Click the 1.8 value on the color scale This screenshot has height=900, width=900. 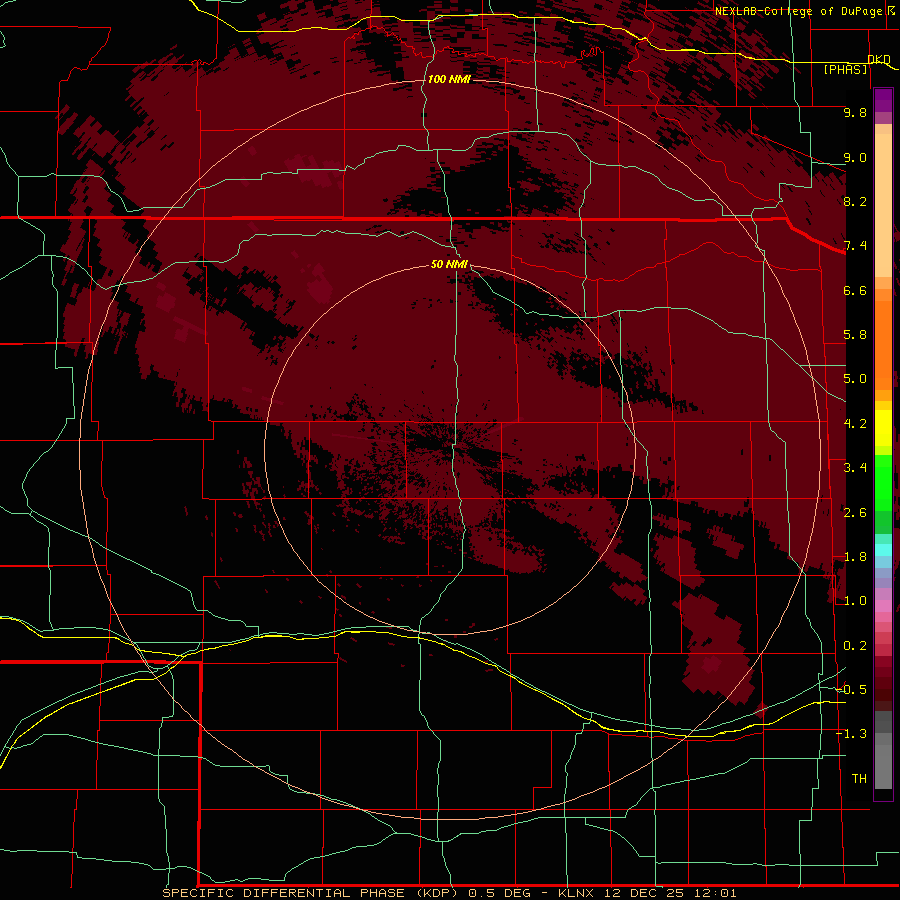click(855, 557)
